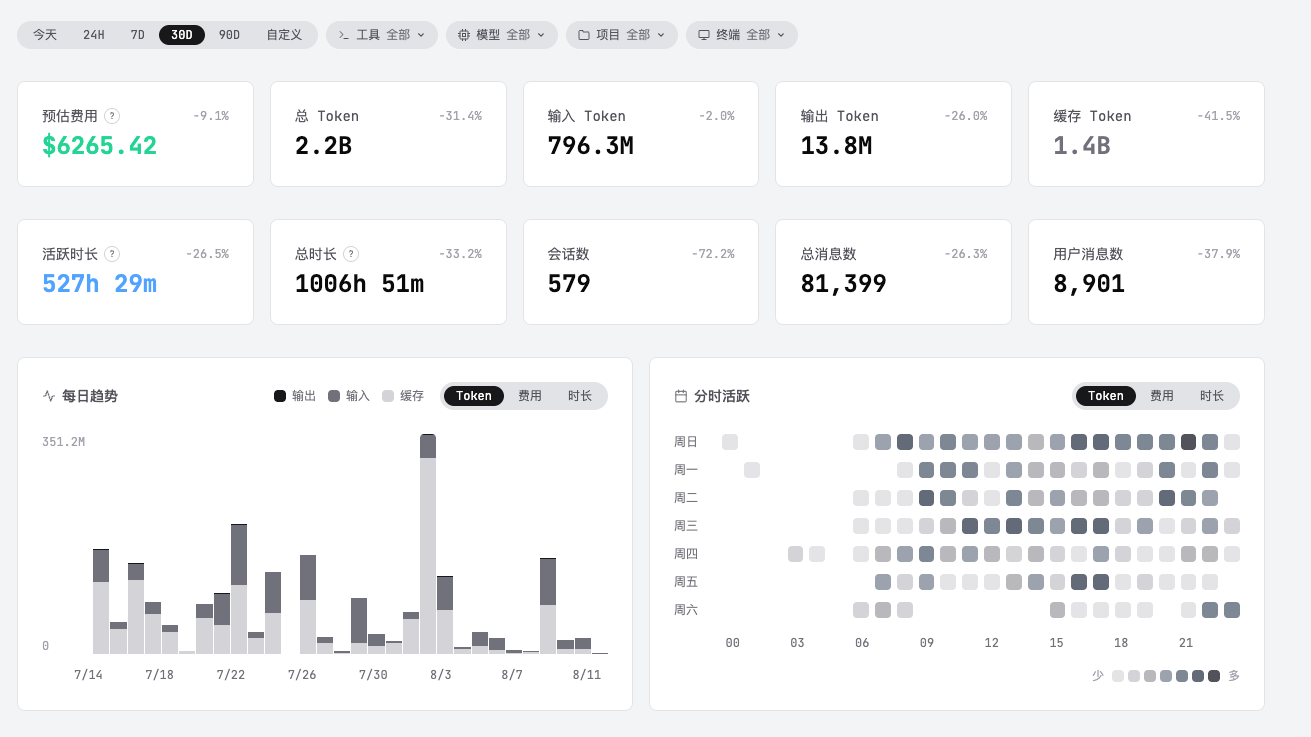Toggle 输入 legend in daily trend chart
The image size is (1311, 737).
click(349, 396)
